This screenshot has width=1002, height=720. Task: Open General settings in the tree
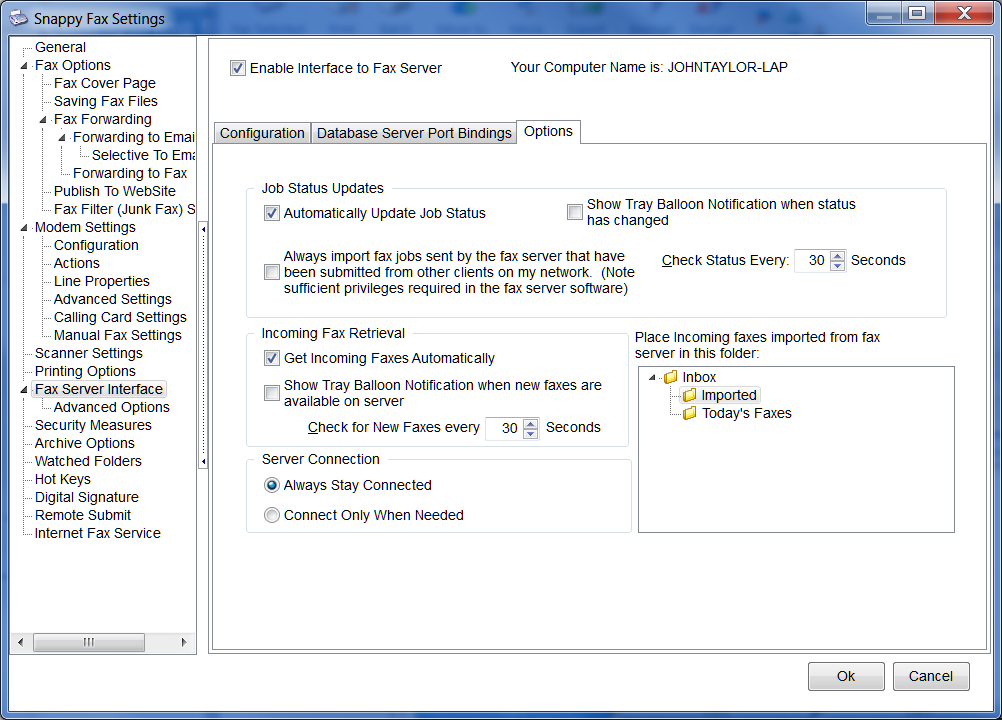pos(60,47)
